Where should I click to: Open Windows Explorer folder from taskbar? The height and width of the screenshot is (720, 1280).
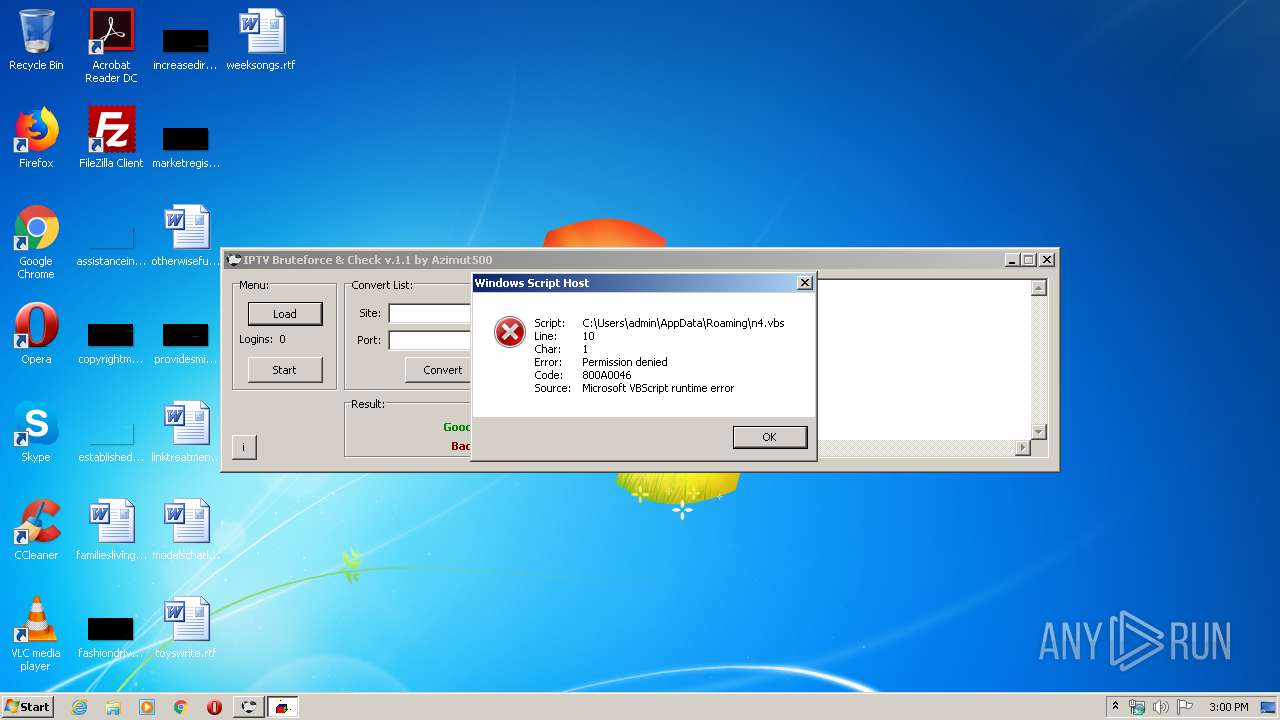tap(113, 707)
